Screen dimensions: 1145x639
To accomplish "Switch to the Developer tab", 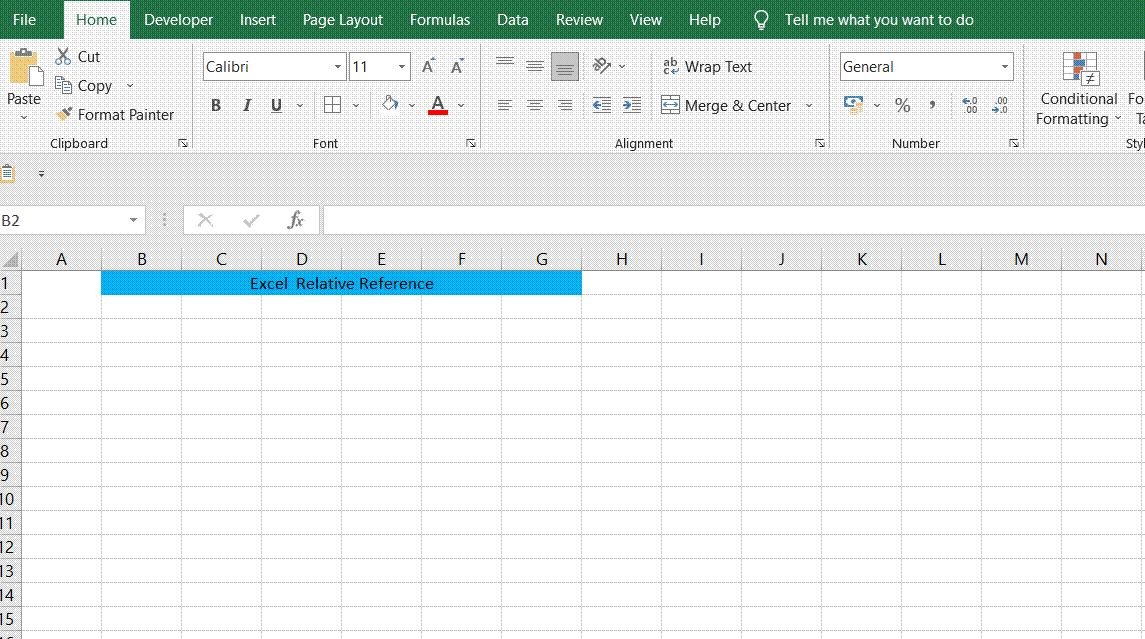I will (x=178, y=20).
